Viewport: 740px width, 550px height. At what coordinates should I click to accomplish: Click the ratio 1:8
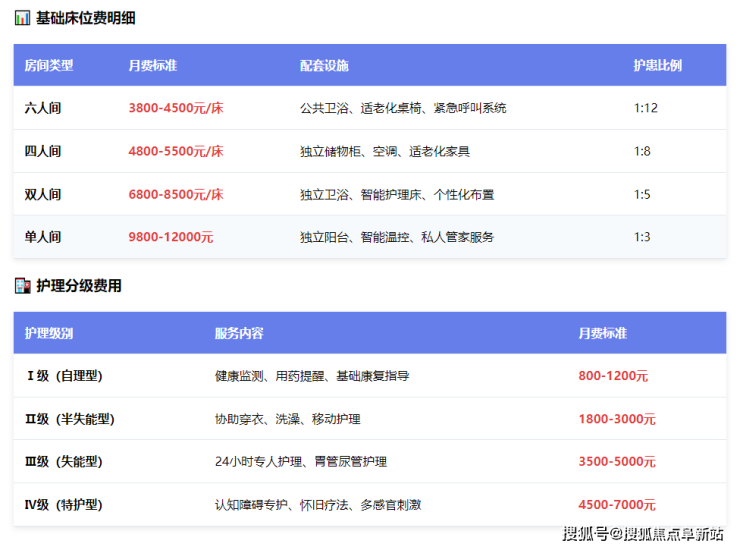pyautogui.click(x=642, y=151)
